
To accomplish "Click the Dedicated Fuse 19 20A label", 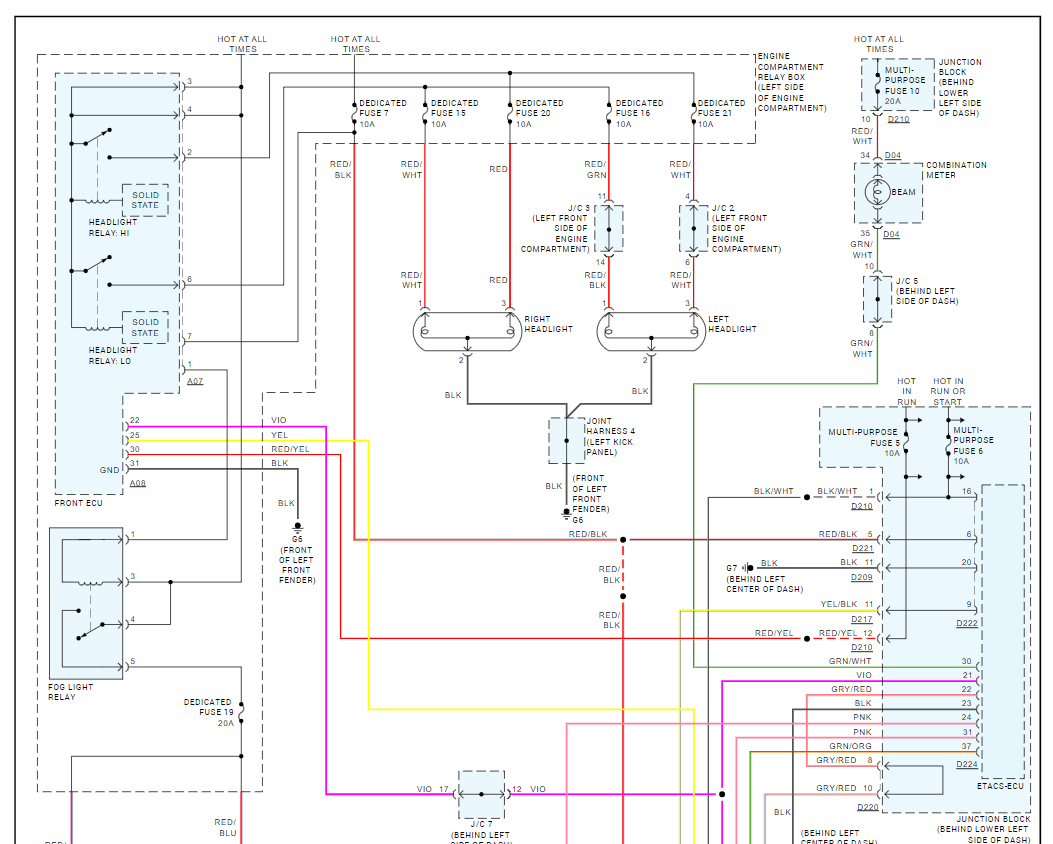I will pos(209,712).
